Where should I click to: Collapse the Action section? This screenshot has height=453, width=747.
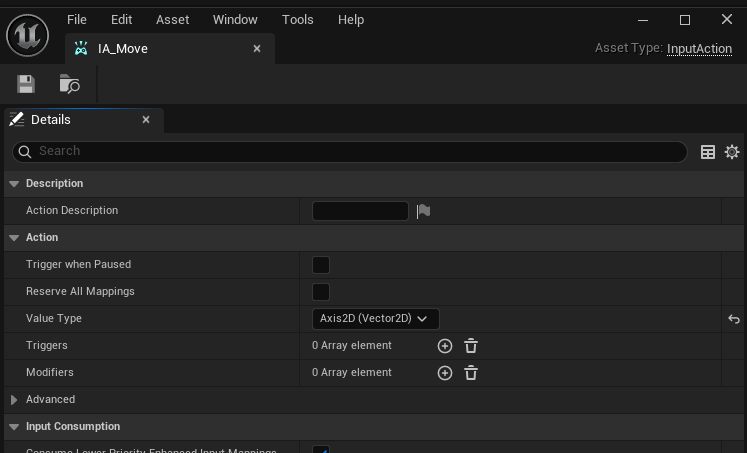pos(14,238)
